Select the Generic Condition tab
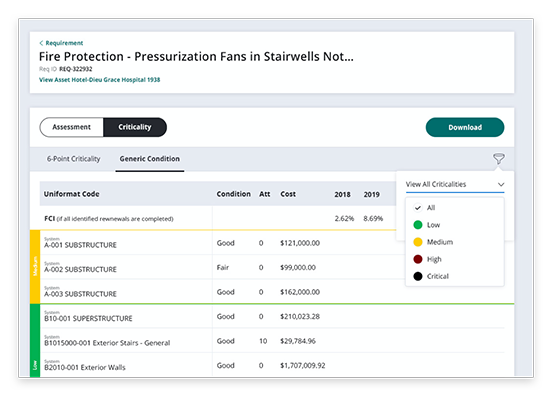Screen dimensions: 552x396 150,159
